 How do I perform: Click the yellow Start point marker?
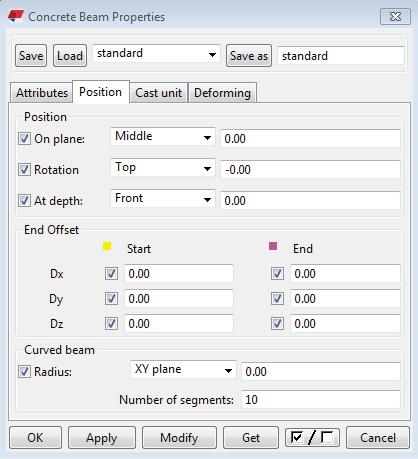(107, 246)
